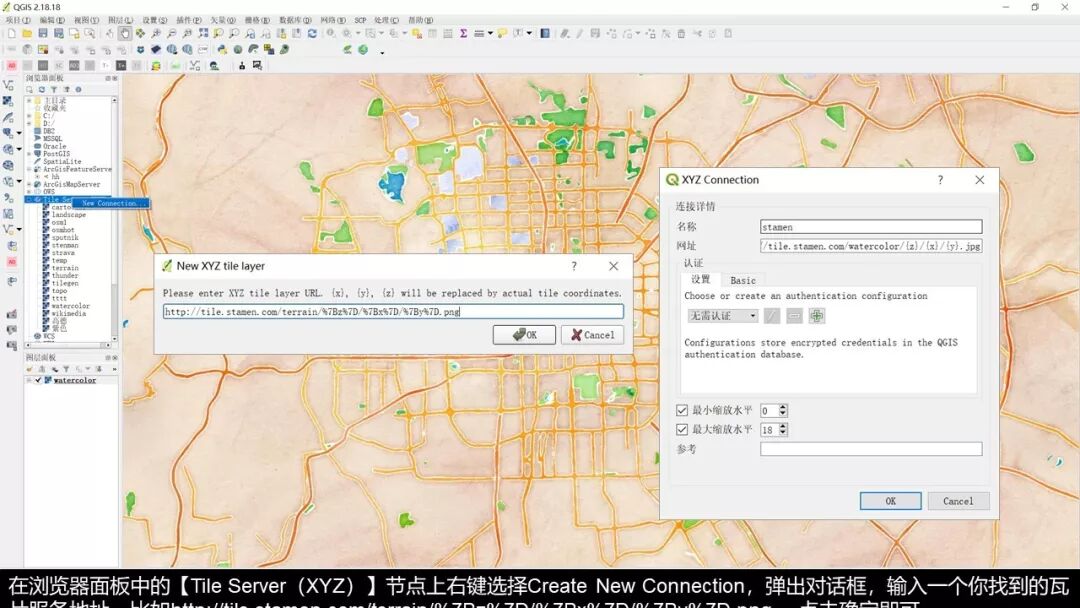Expand the PostGIS node in browser tree

click(29, 154)
